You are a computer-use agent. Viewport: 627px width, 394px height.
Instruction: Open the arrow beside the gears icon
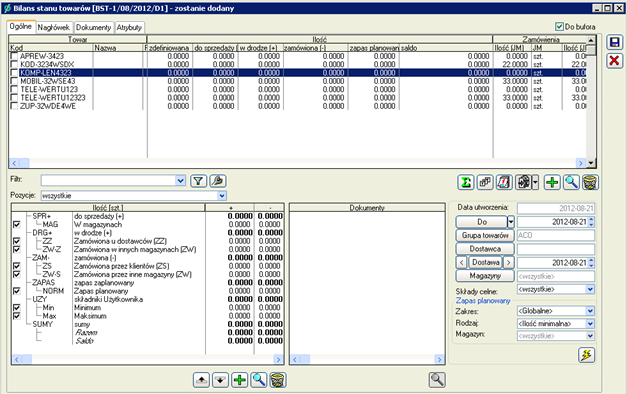click(535, 182)
